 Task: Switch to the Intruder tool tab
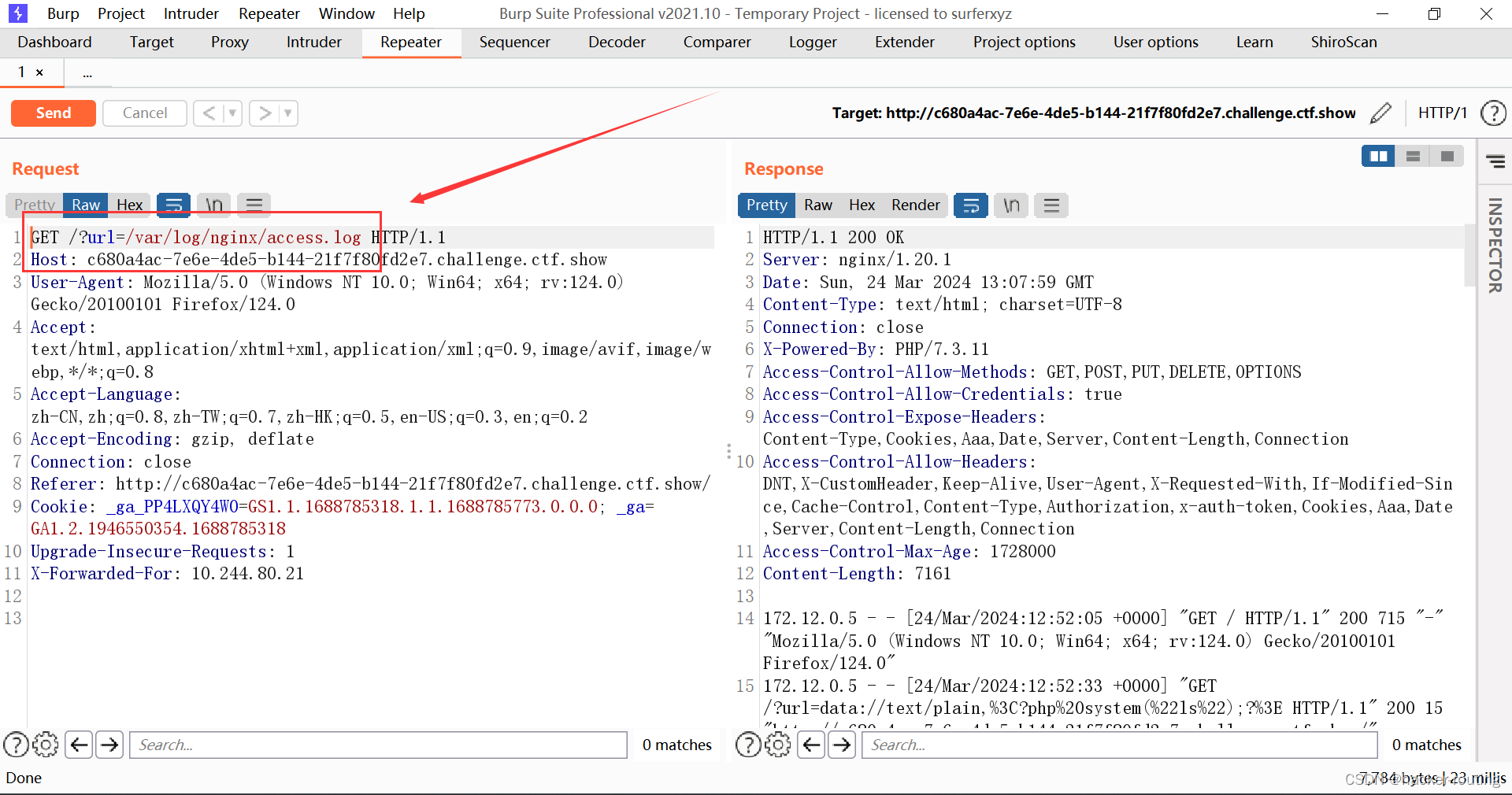coord(314,43)
